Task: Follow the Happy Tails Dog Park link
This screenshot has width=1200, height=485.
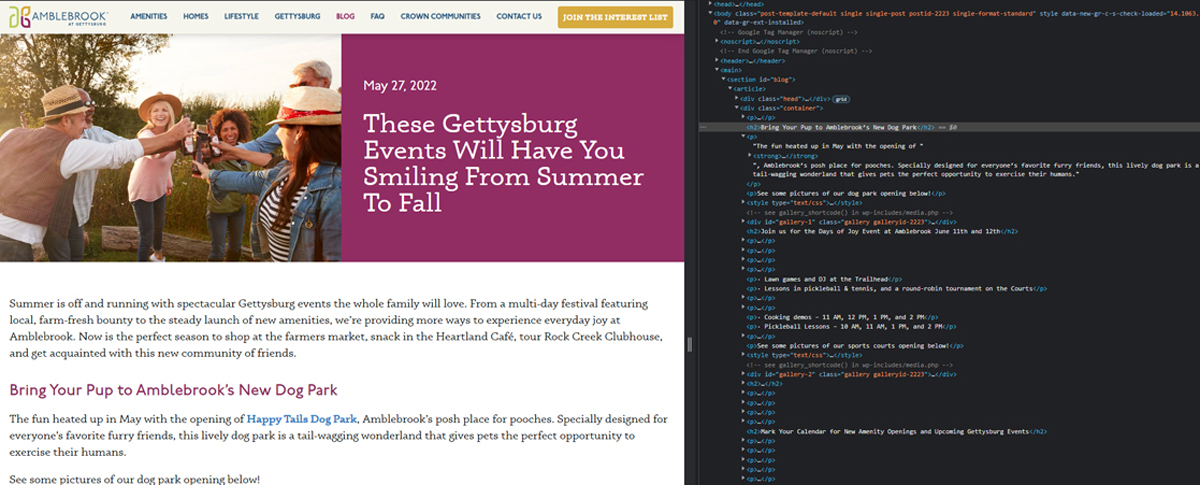Action: (x=301, y=418)
